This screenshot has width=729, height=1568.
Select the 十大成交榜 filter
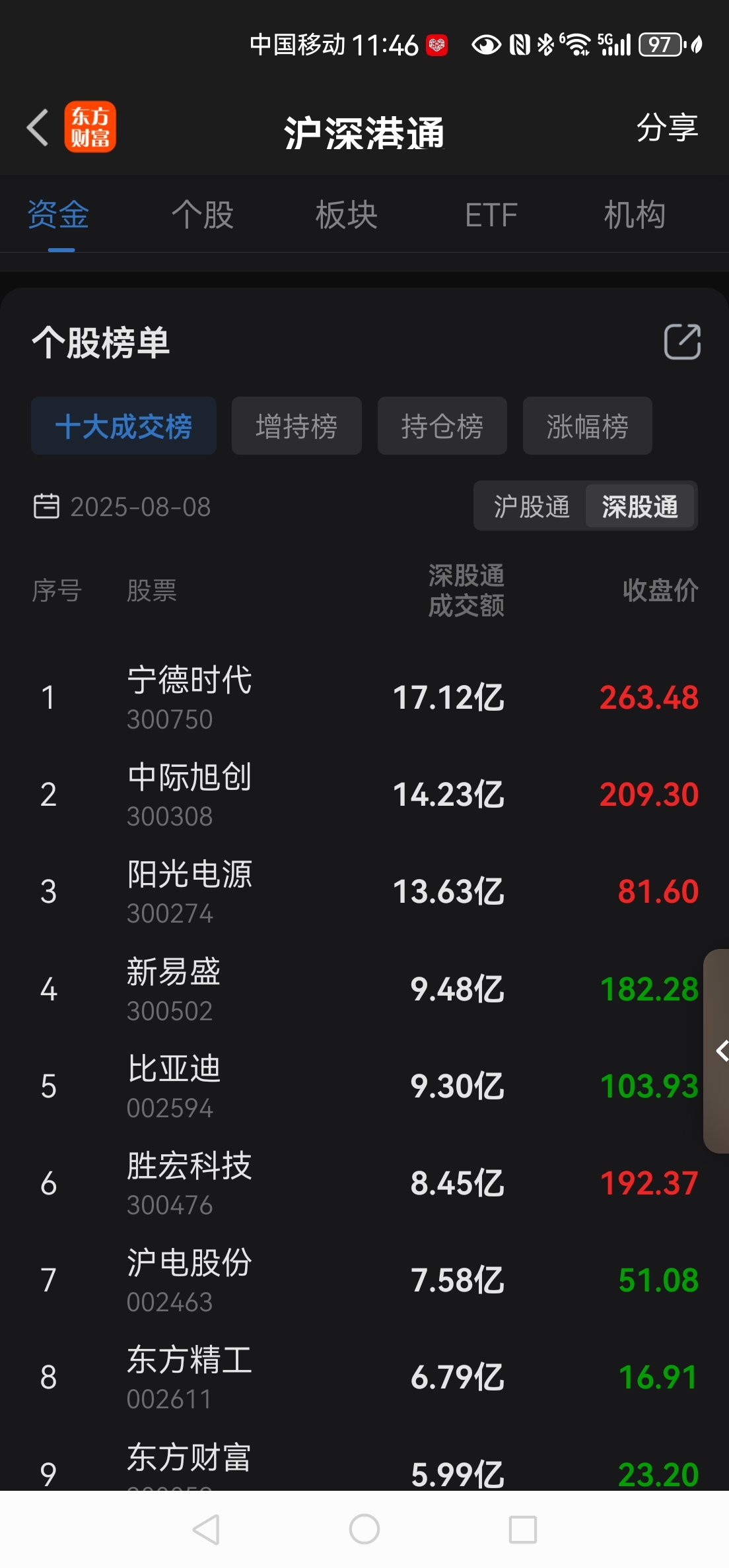[x=123, y=426]
